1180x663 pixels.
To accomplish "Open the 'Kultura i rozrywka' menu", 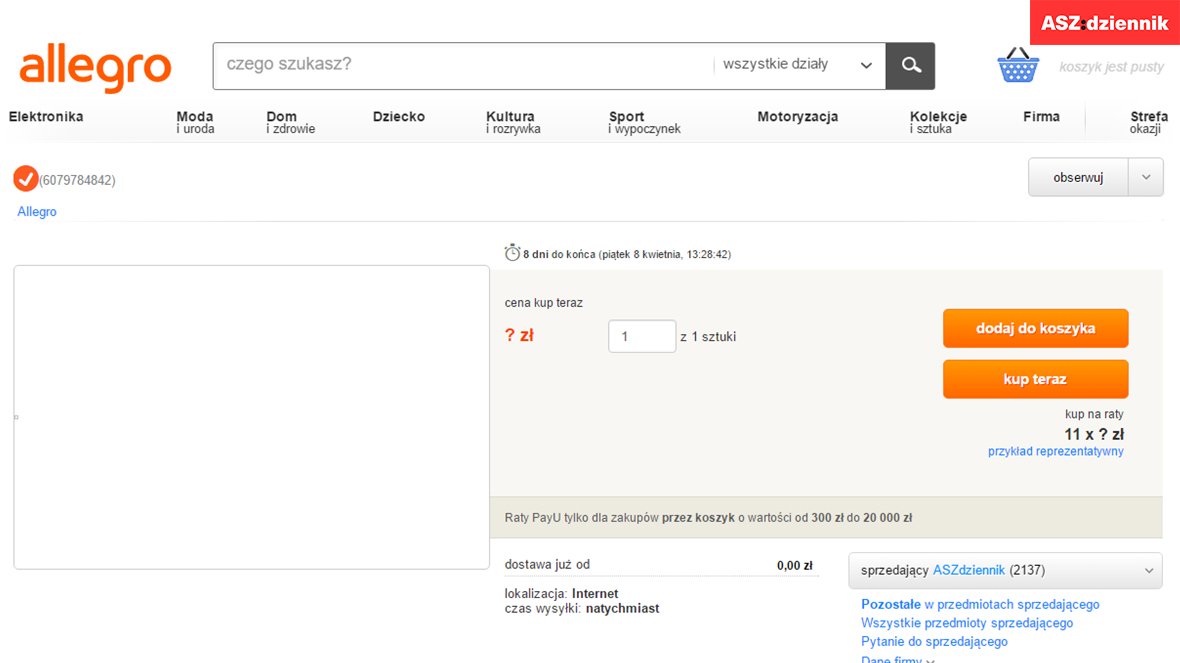I will (513, 122).
